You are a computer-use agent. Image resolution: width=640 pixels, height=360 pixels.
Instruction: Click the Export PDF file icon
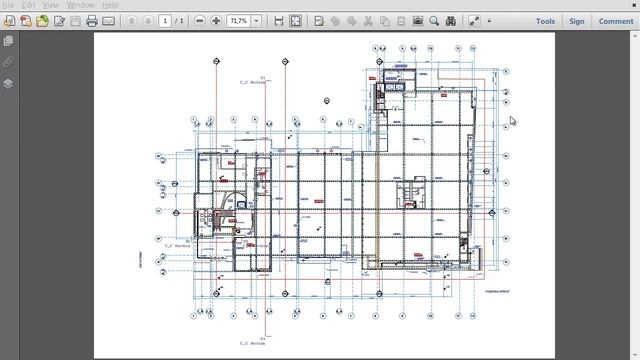26,21
